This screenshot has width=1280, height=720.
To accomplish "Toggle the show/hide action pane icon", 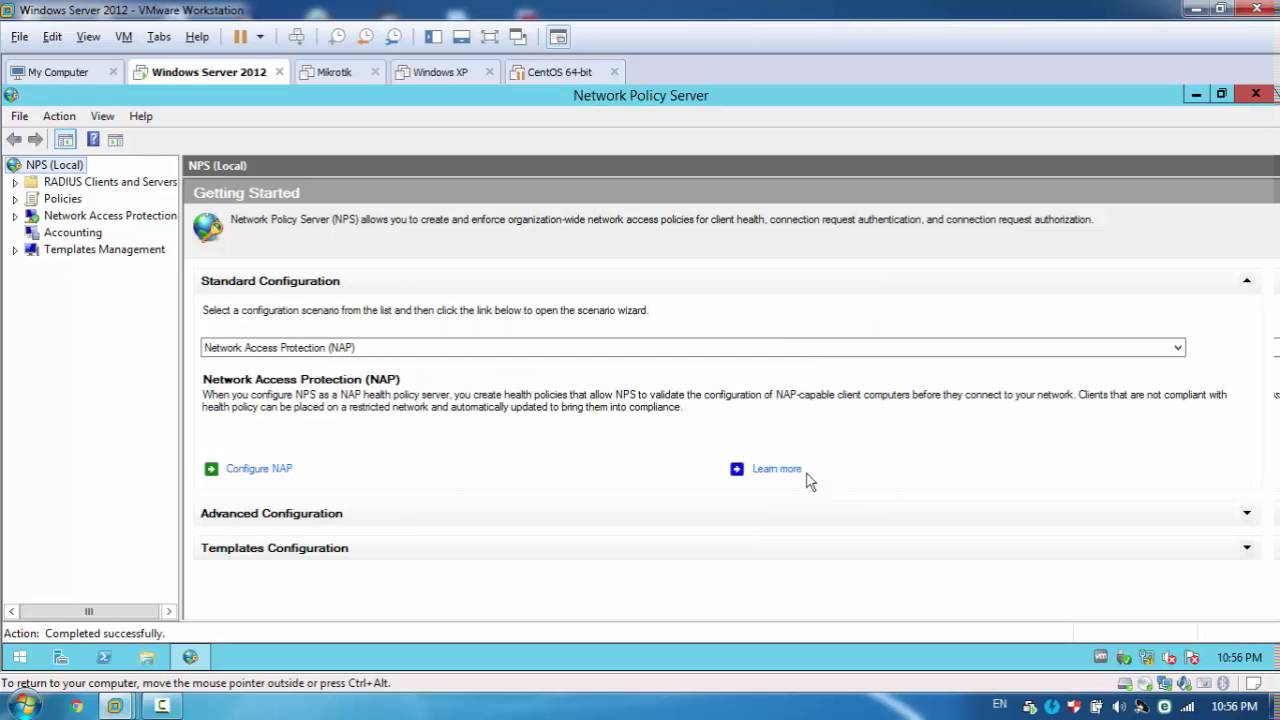I will tap(115, 140).
